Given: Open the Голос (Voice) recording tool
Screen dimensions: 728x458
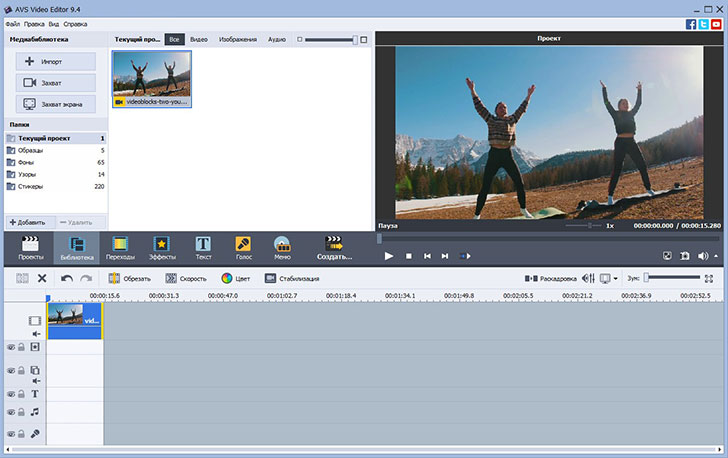Looking at the screenshot, I should [x=242, y=247].
